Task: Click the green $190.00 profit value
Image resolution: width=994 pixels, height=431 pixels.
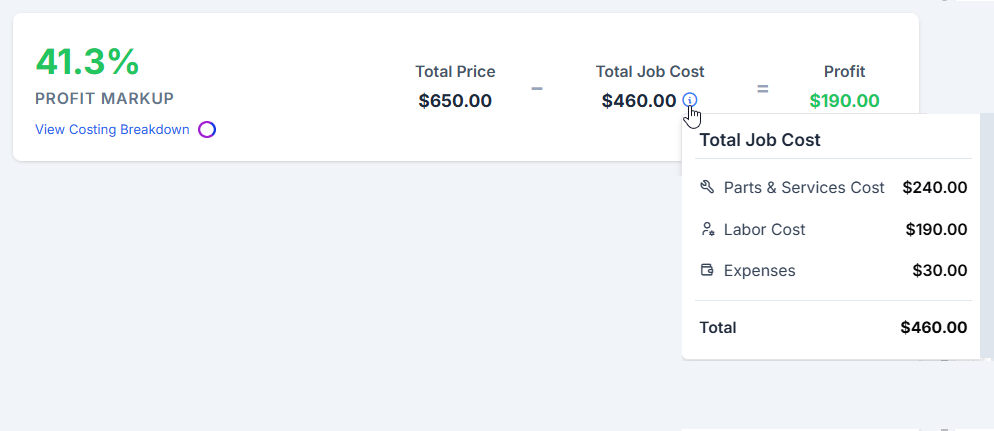Action: [x=844, y=100]
